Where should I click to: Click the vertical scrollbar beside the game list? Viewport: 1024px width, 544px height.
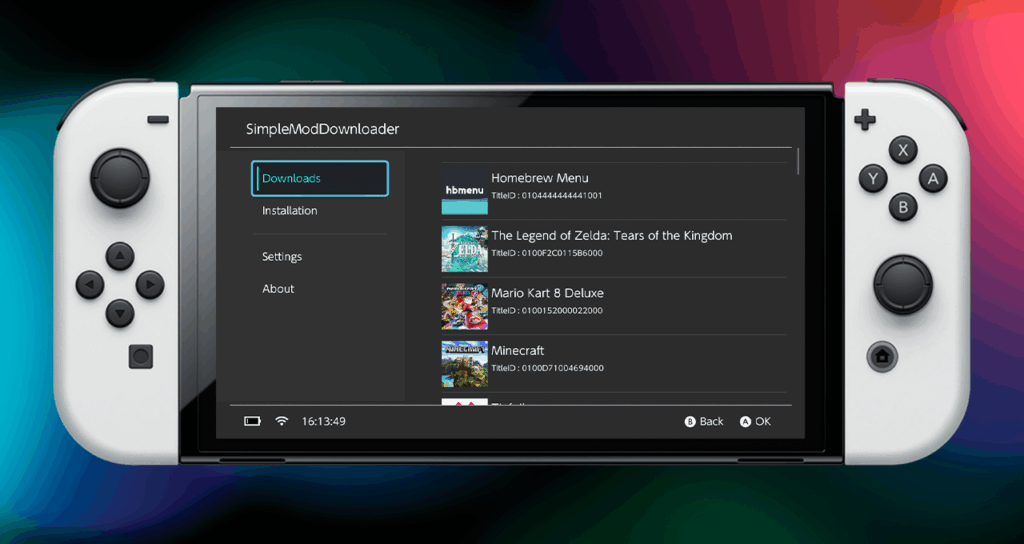(798, 162)
